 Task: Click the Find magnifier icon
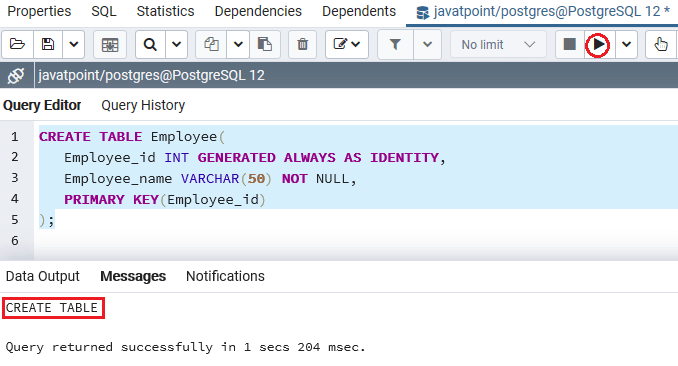(150, 44)
